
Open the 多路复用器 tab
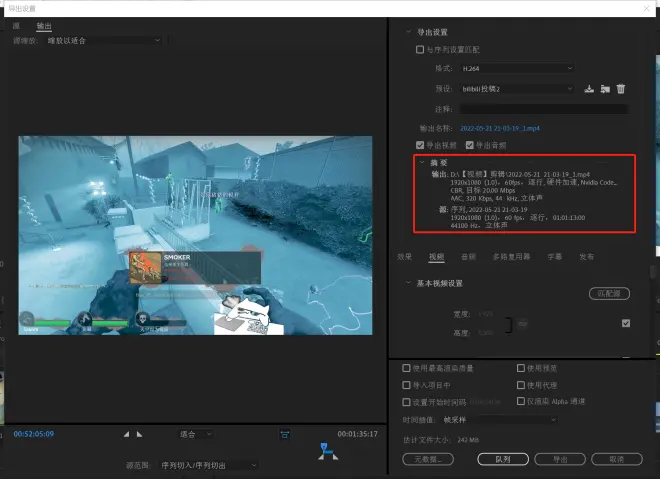click(511, 256)
